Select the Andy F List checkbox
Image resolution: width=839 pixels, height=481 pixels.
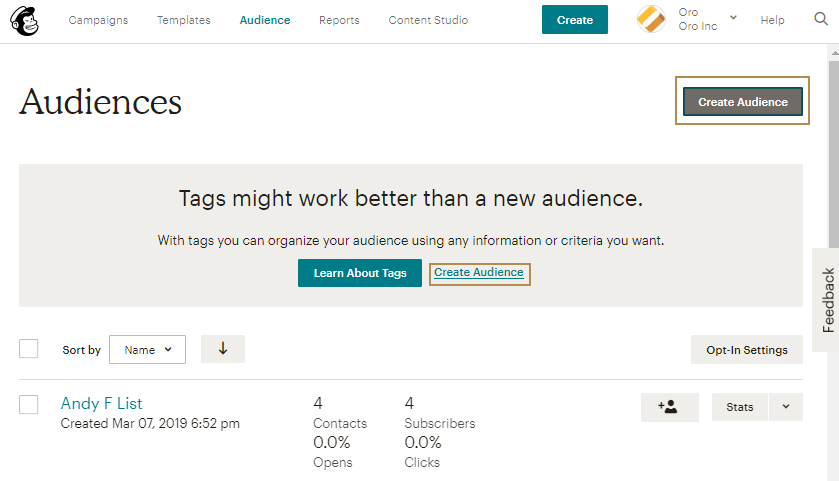coord(29,404)
